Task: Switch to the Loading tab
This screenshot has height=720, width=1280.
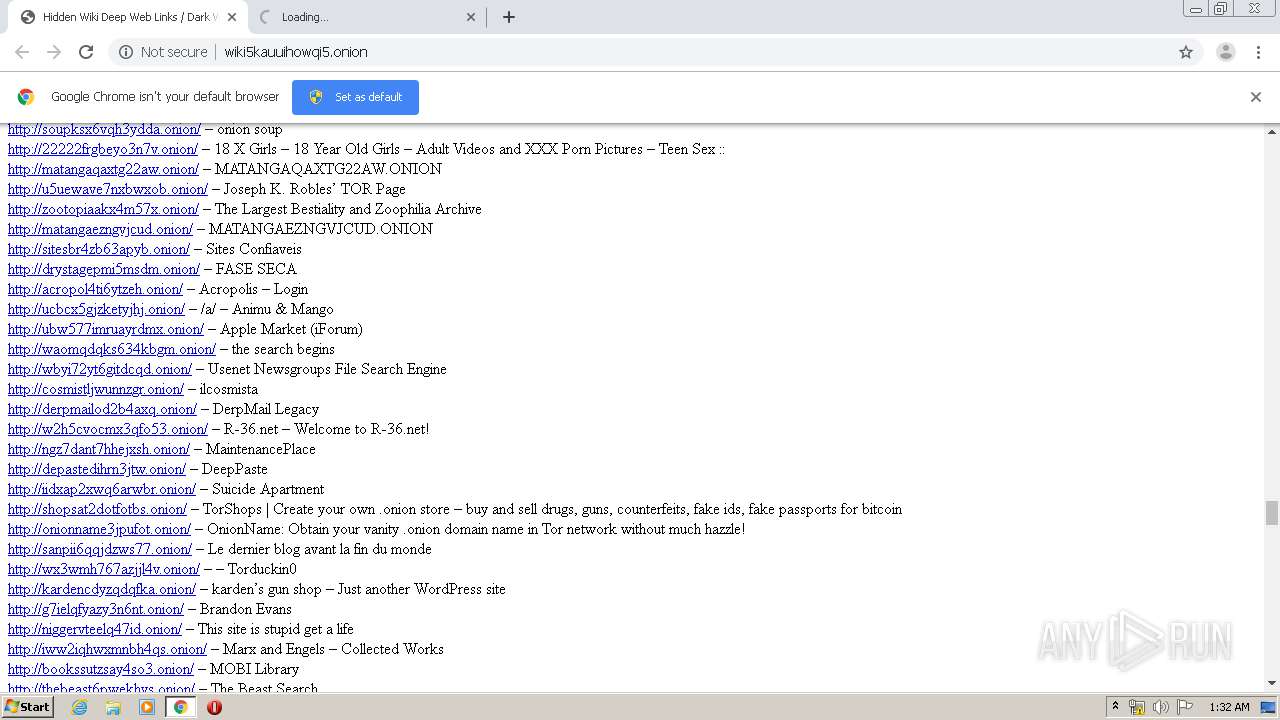Action: click(366, 17)
